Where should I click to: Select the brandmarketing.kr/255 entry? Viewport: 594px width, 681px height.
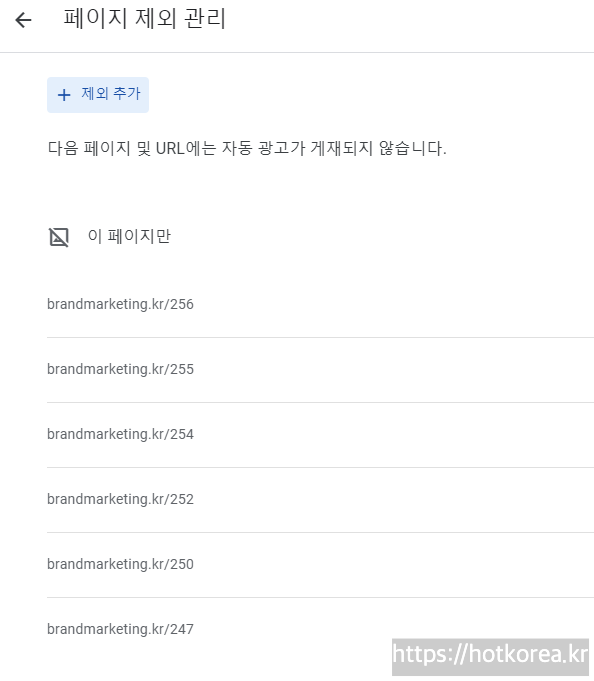pyautogui.click(x=120, y=369)
